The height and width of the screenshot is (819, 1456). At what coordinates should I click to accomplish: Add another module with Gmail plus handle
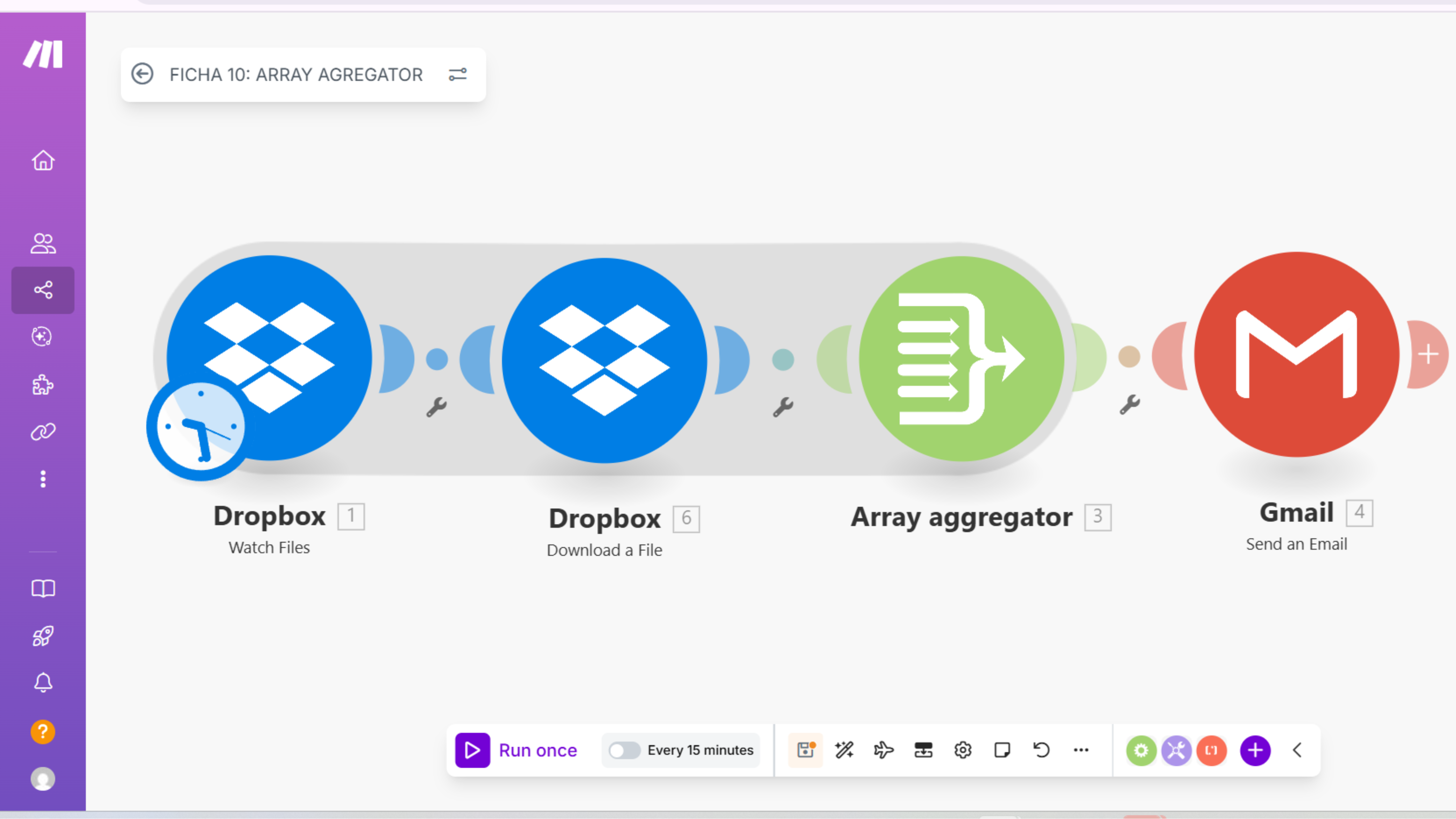(1428, 354)
